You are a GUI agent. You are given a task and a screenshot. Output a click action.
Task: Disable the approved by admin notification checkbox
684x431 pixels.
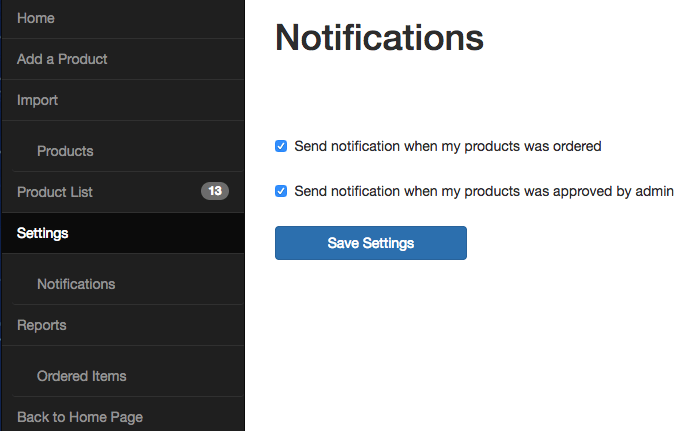coord(281,191)
